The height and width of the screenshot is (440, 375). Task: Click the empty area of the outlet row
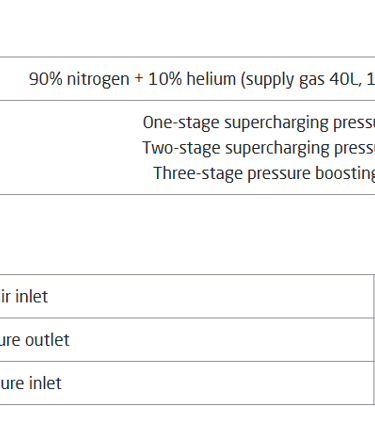coord(220,340)
